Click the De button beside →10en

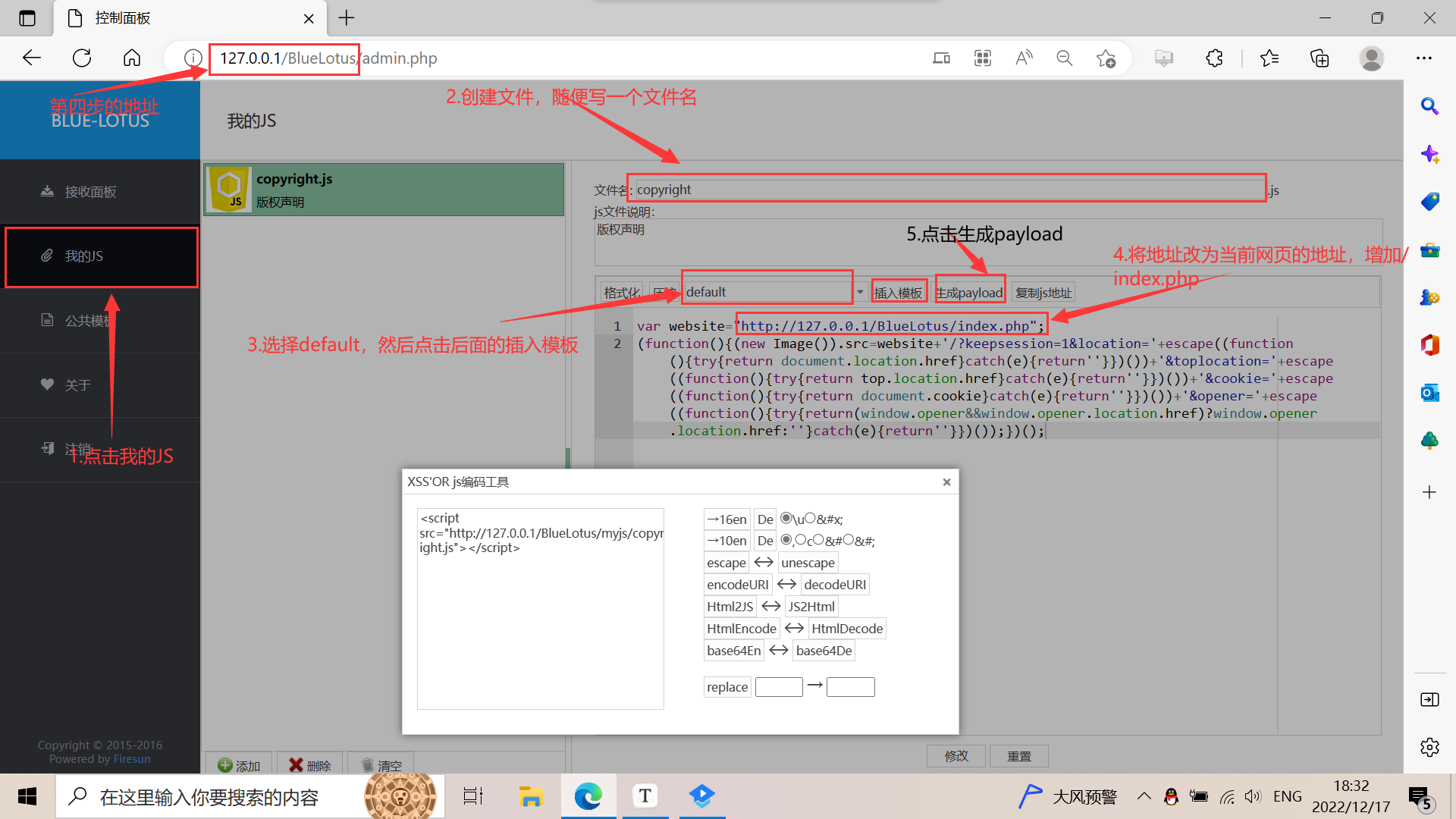[x=765, y=541]
